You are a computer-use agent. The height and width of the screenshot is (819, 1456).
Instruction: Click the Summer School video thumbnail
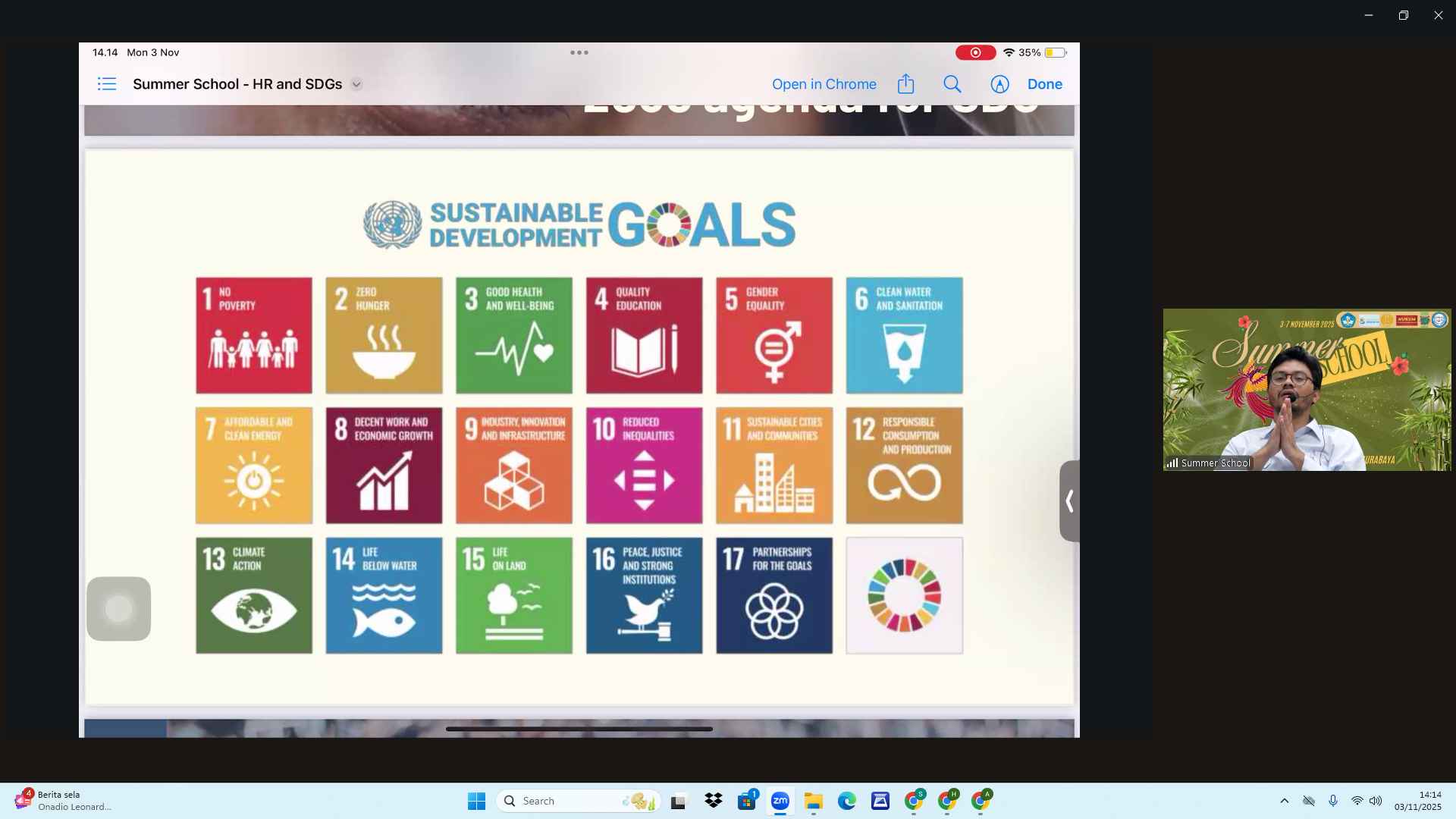(x=1307, y=390)
